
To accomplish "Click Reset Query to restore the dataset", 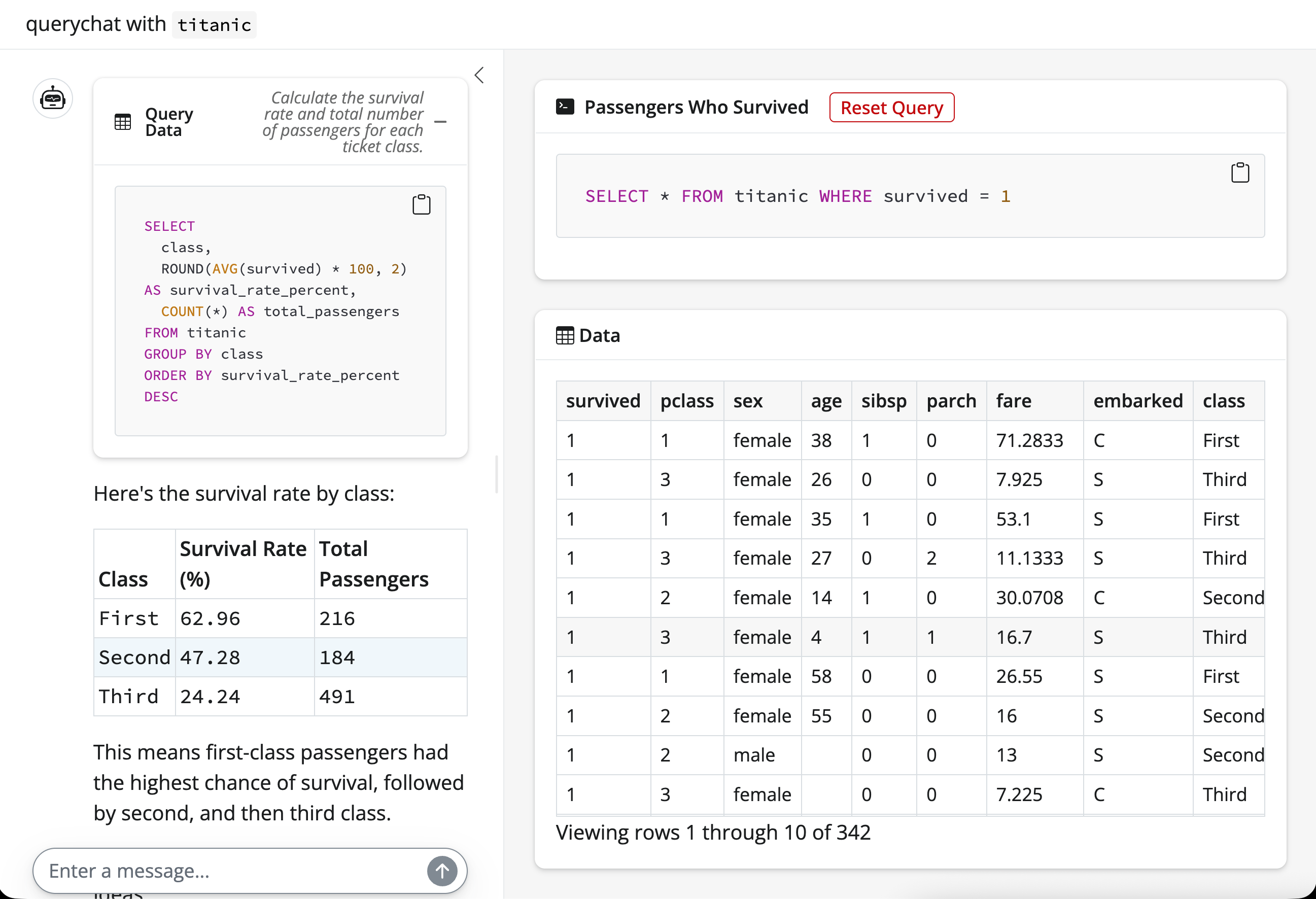I will (x=891, y=107).
